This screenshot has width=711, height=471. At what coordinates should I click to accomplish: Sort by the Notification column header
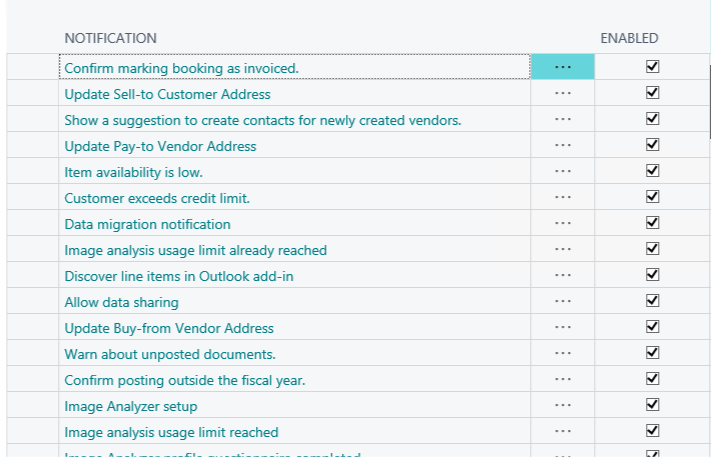(x=110, y=38)
